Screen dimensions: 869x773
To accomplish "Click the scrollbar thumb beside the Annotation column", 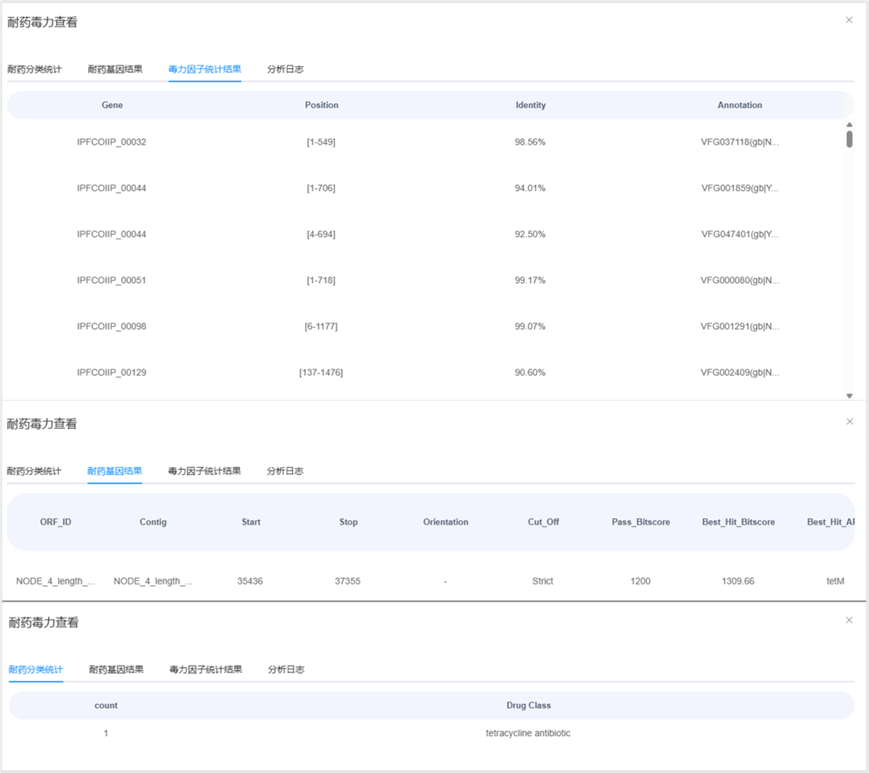I will point(849,139).
